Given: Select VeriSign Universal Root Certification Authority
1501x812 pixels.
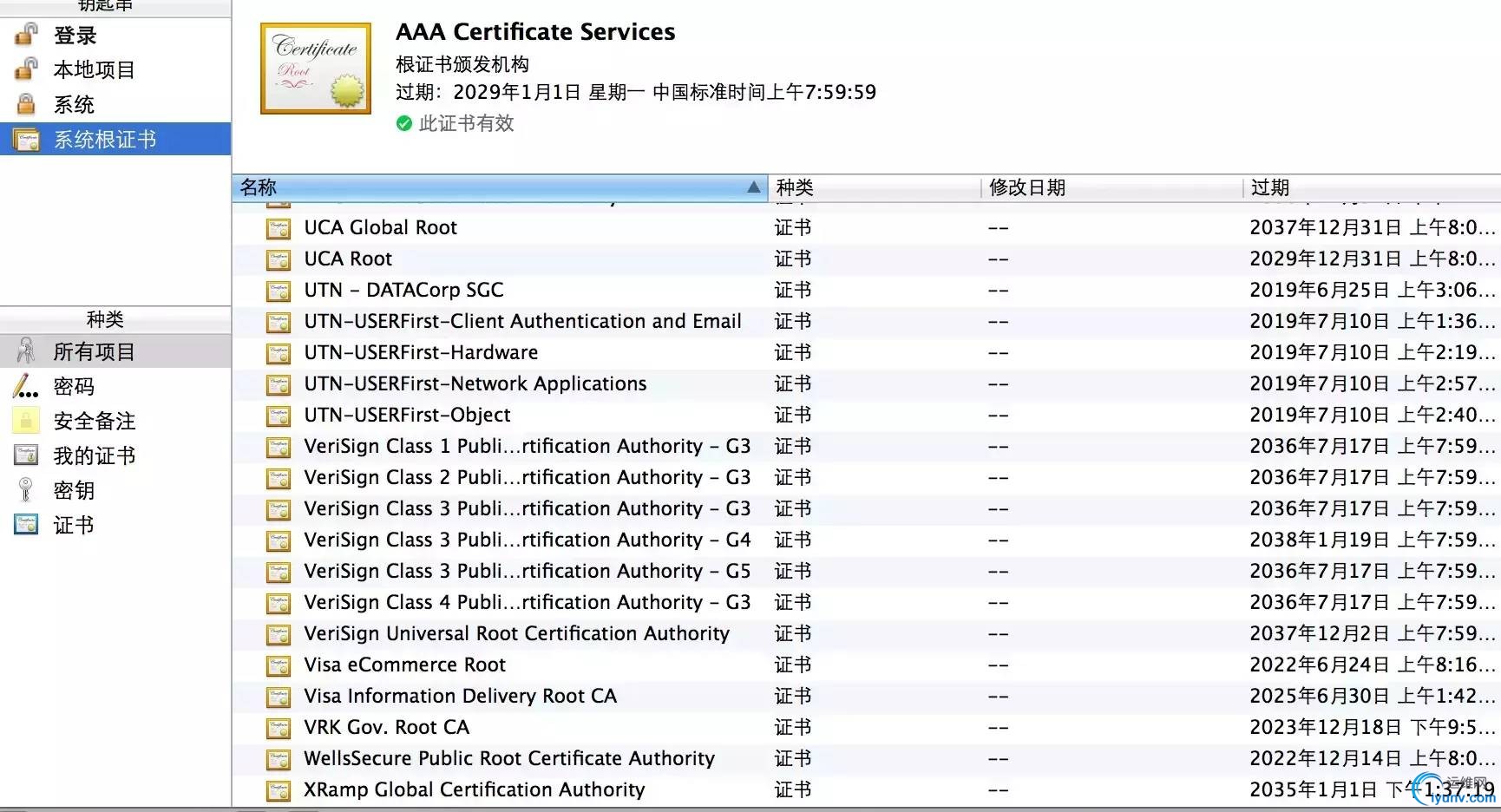Looking at the screenshot, I should (x=866, y=634).
